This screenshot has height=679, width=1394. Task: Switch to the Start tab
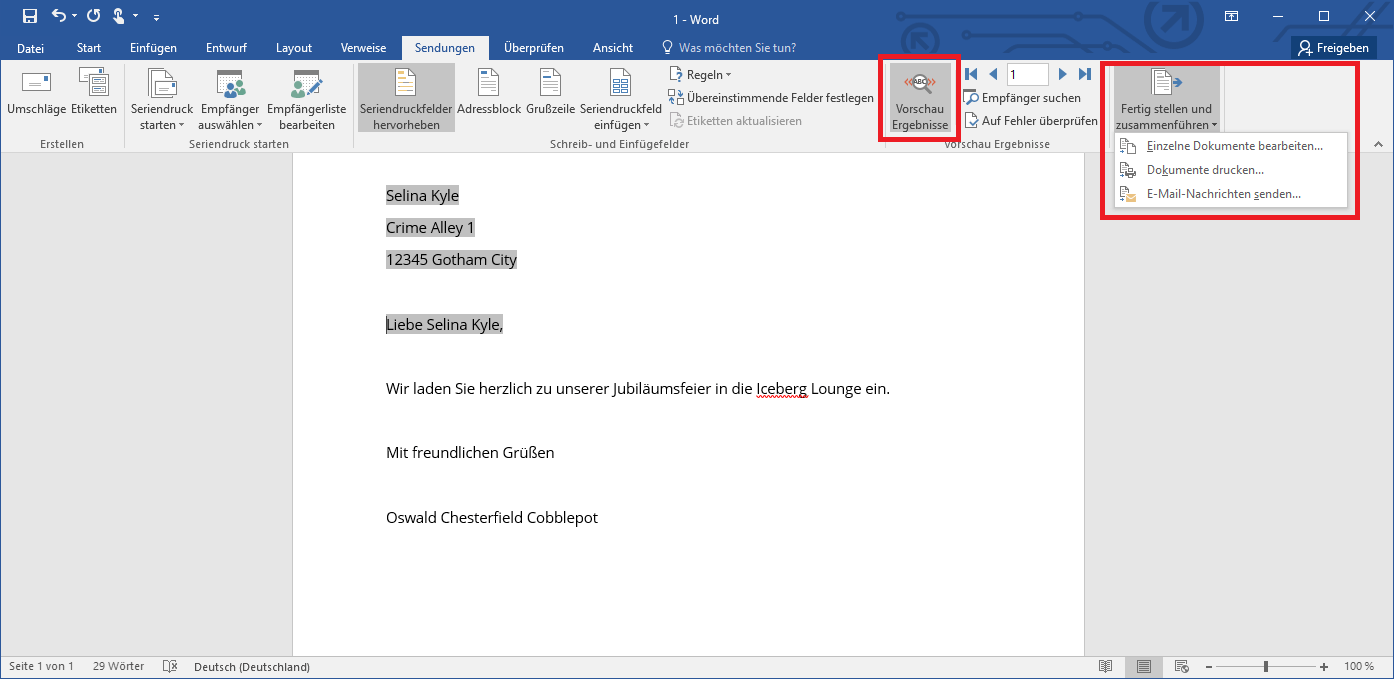[89, 48]
